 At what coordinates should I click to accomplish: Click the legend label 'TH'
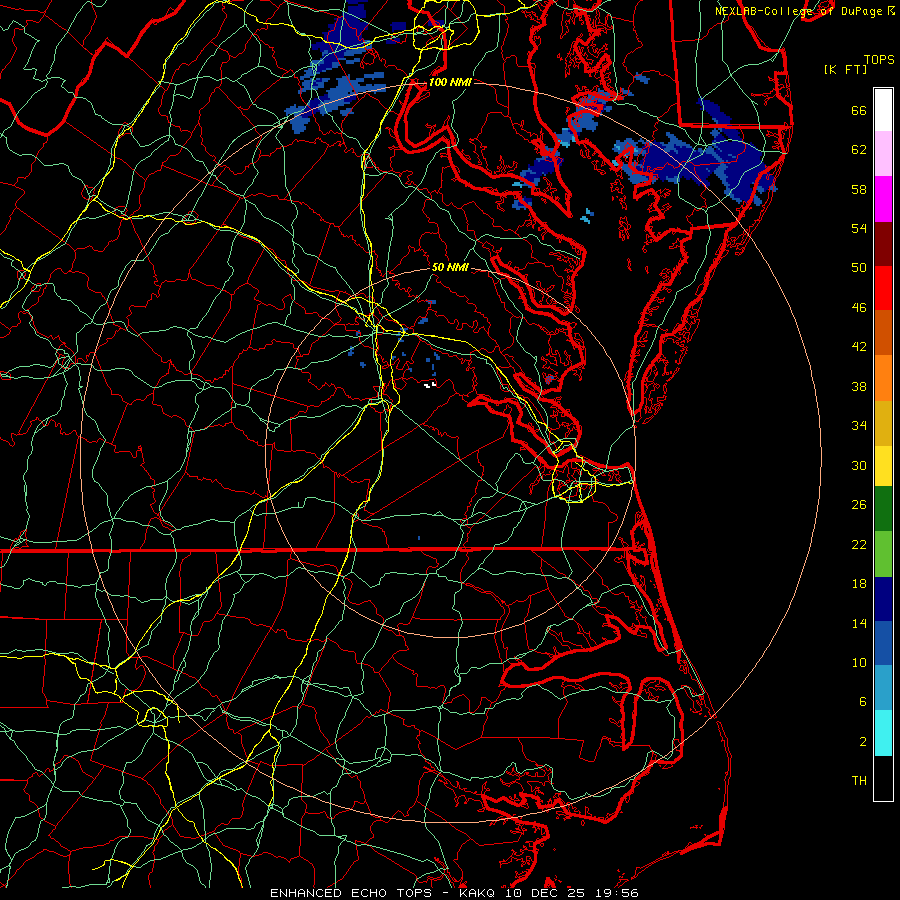point(859,781)
